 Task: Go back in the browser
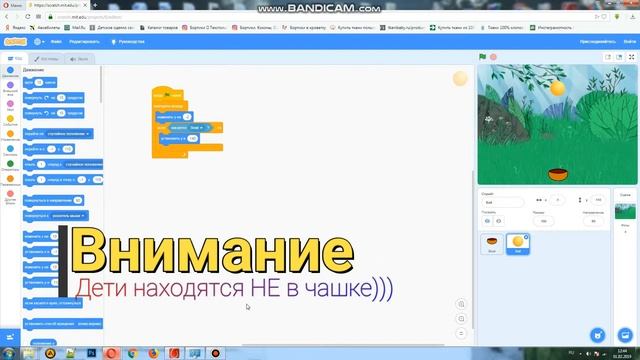point(7,17)
